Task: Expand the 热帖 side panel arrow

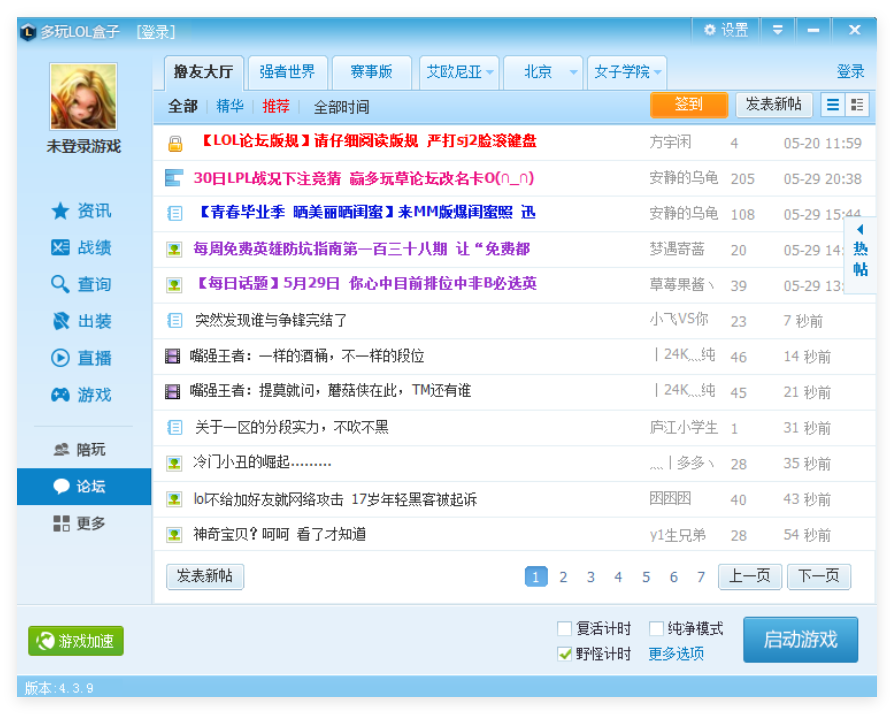Action: (x=860, y=230)
